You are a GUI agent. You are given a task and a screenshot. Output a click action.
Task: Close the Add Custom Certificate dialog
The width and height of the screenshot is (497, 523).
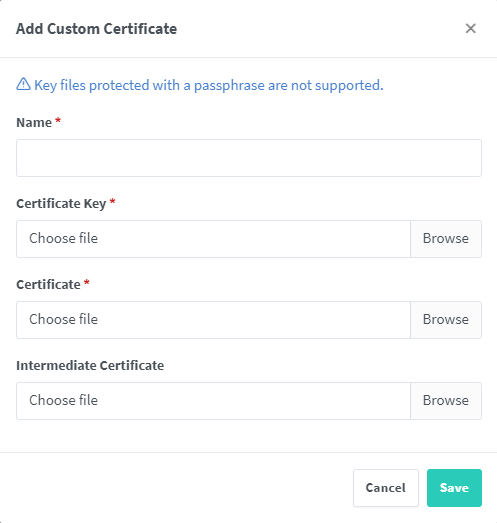pos(470,29)
